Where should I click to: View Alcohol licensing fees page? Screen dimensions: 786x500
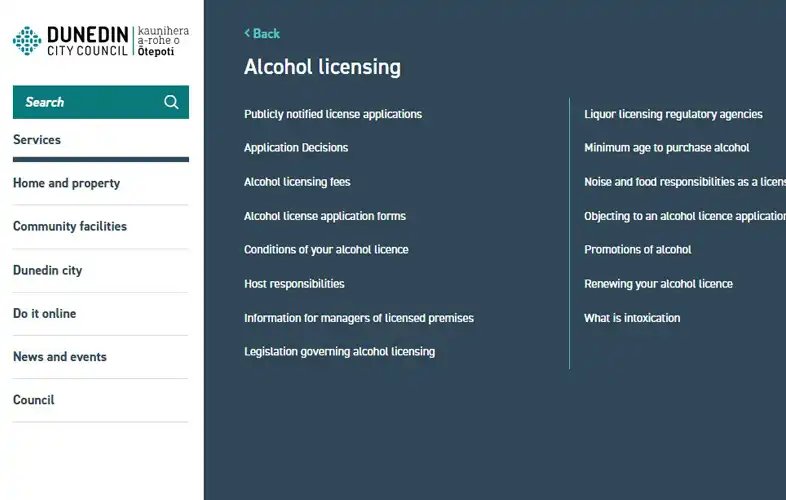coord(297,182)
